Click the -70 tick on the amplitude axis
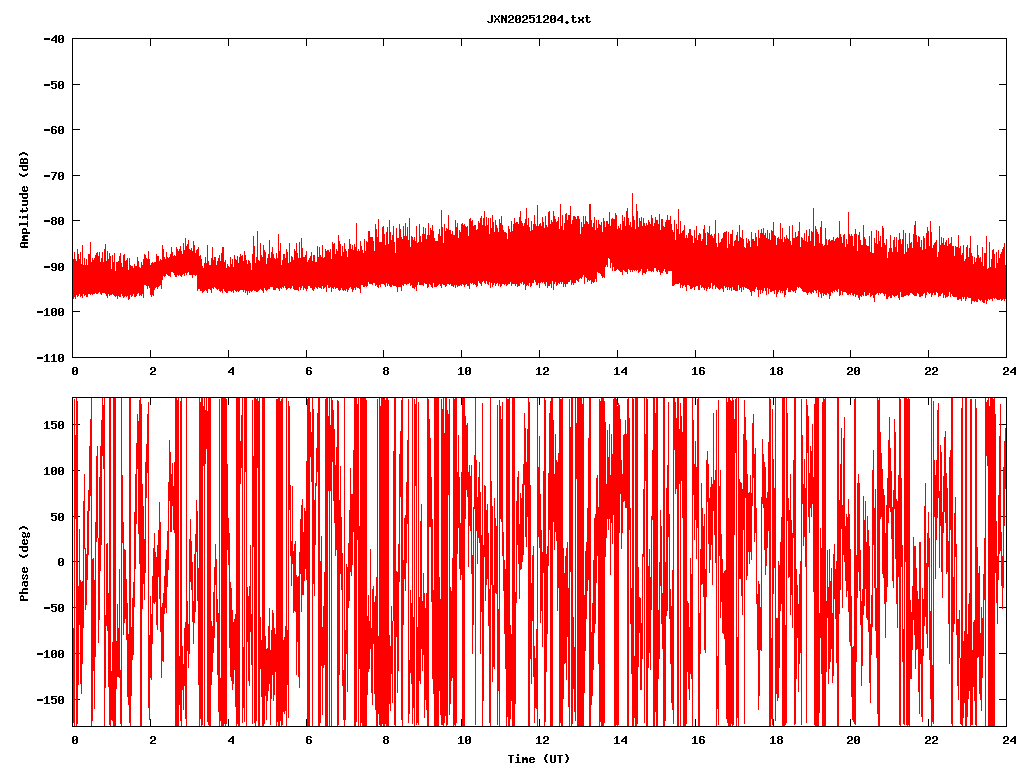This screenshot has width=1024, height=768. click(54, 175)
